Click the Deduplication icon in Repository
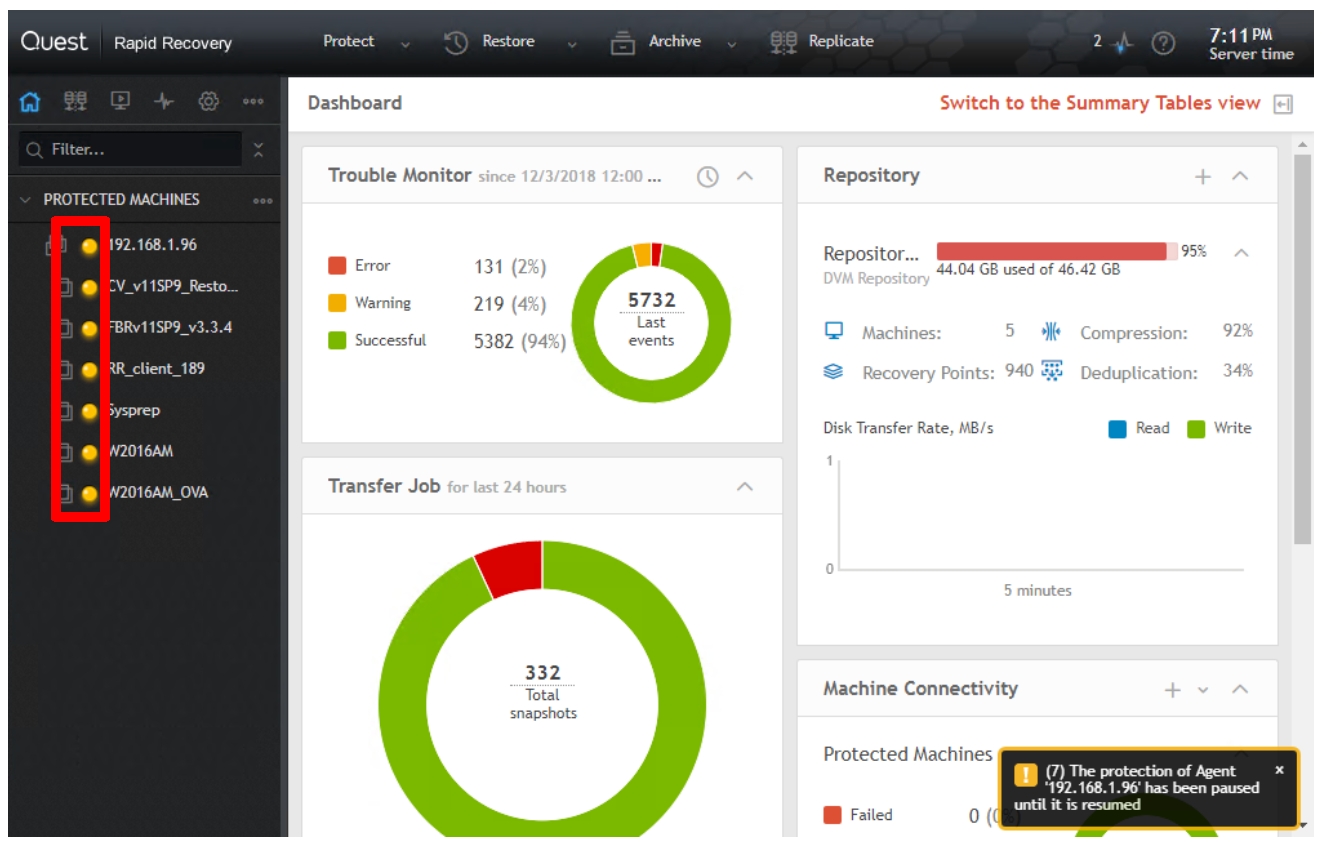The image size is (1322, 842). [x=1052, y=371]
